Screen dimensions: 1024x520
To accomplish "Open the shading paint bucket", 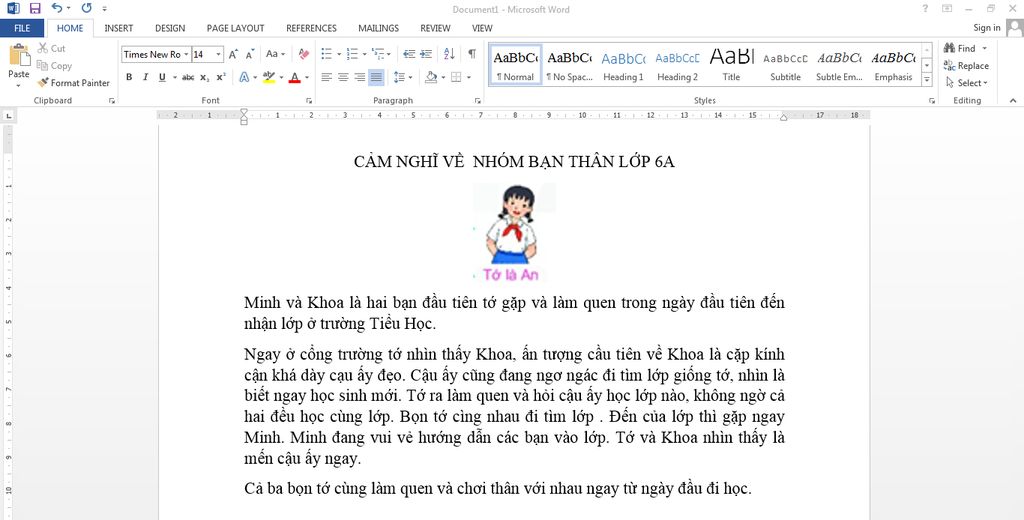I will coord(431,77).
